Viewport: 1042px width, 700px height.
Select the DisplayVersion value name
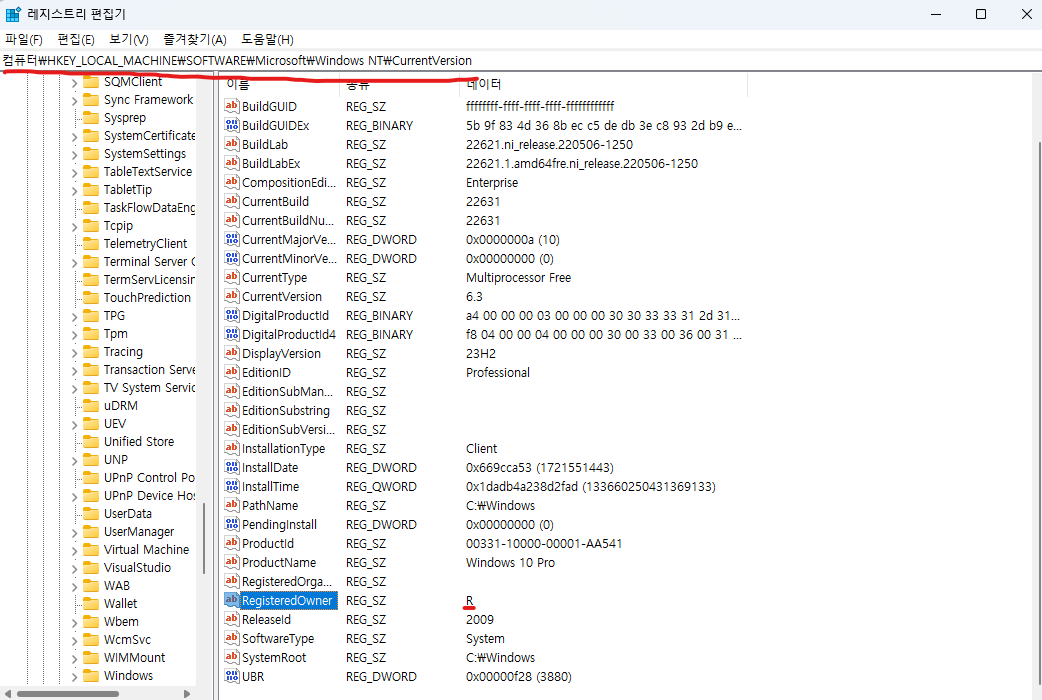[x=281, y=354]
